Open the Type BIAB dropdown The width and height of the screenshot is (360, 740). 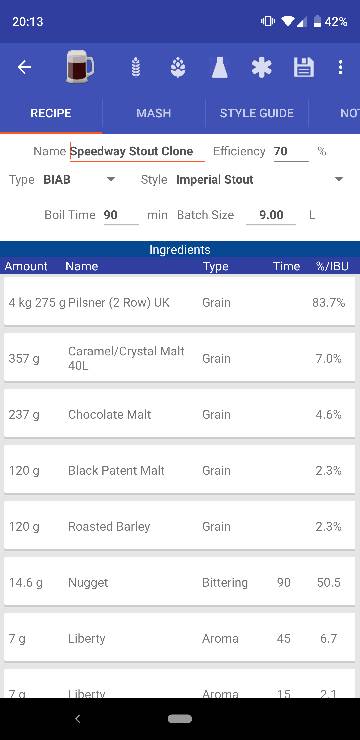click(79, 180)
